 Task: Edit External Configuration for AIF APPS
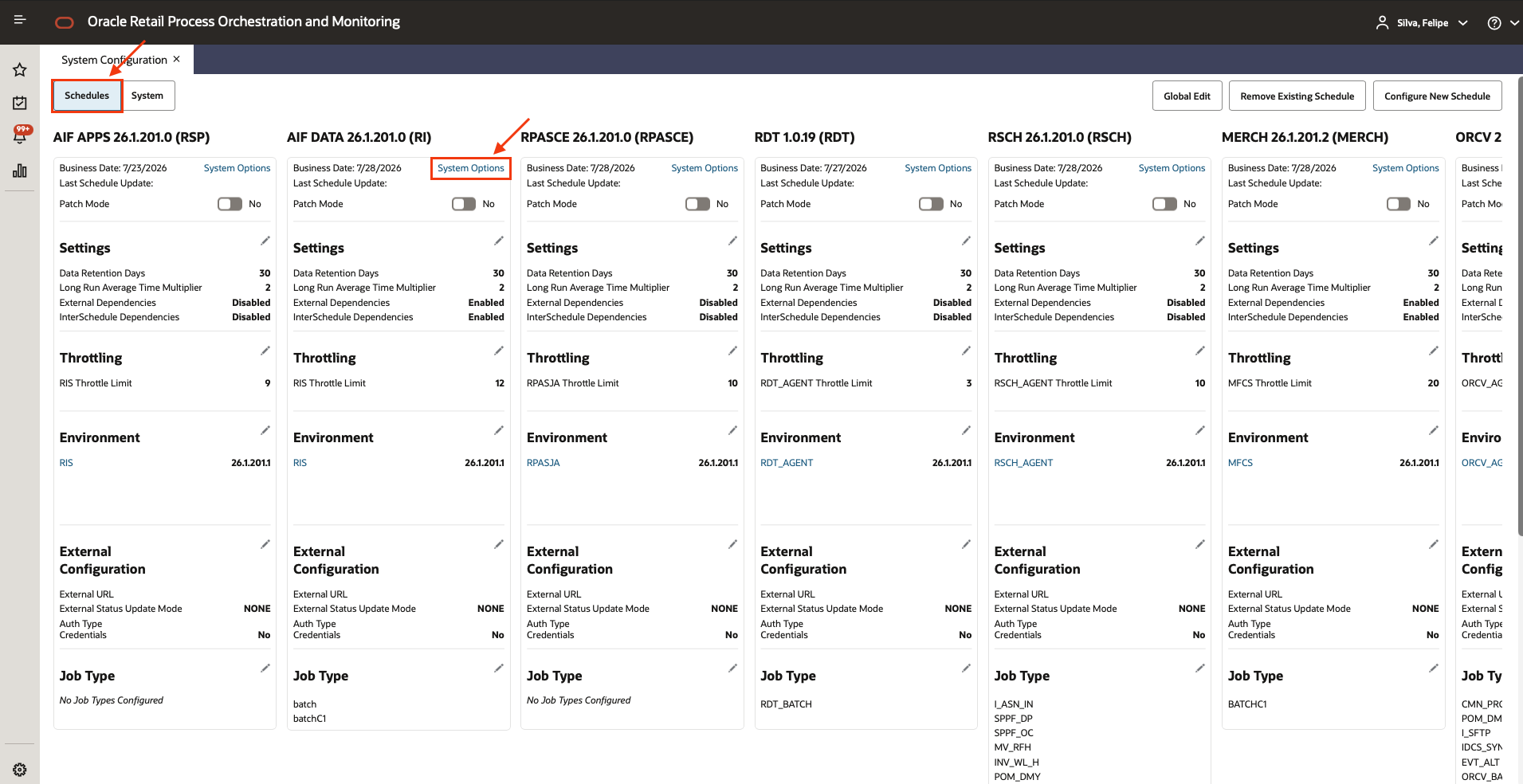[265, 544]
